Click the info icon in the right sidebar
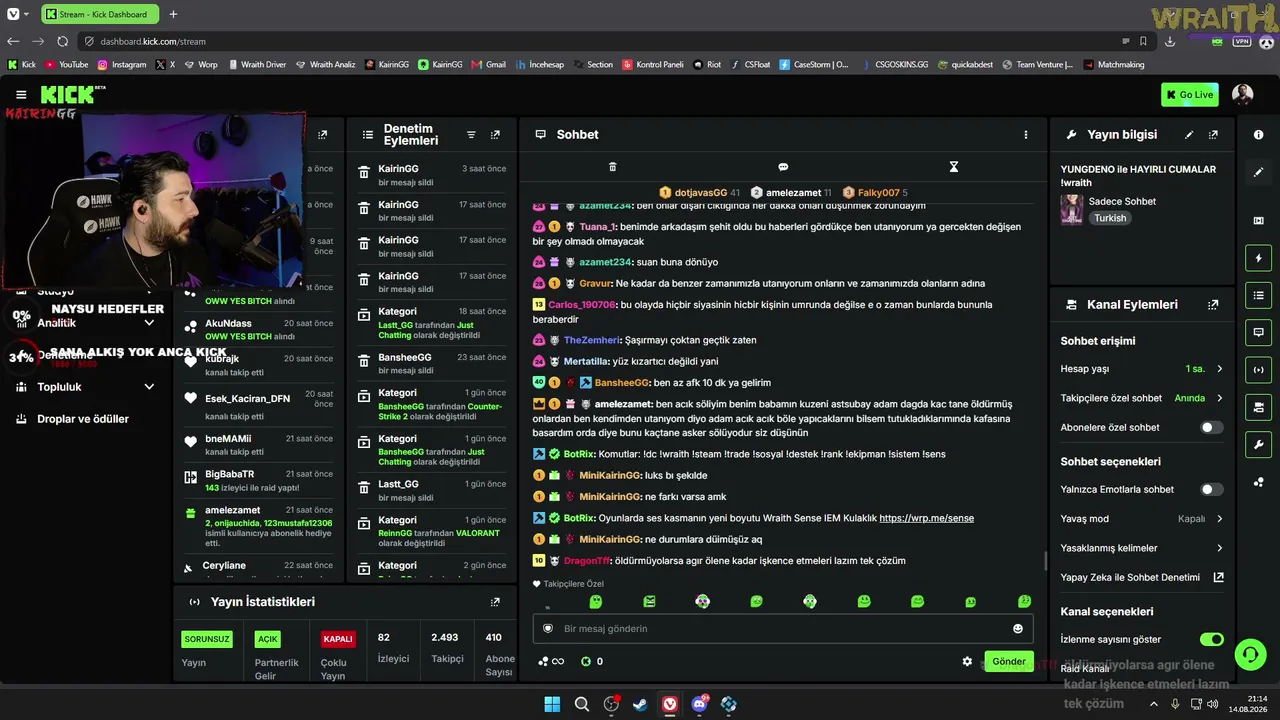The width and height of the screenshot is (1280, 720). [1258, 135]
